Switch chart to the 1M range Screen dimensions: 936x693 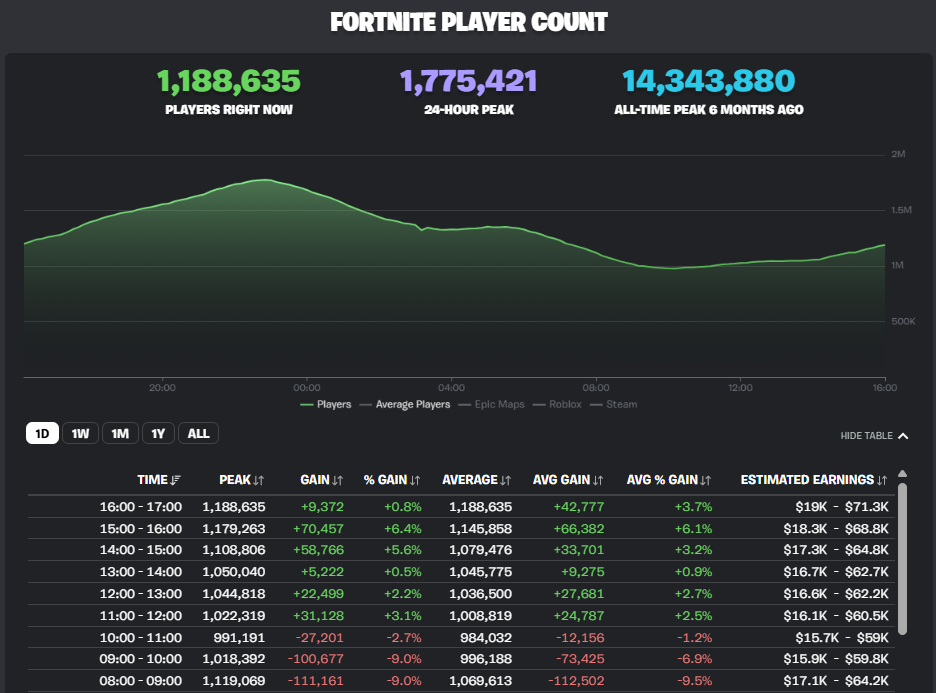point(120,433)
